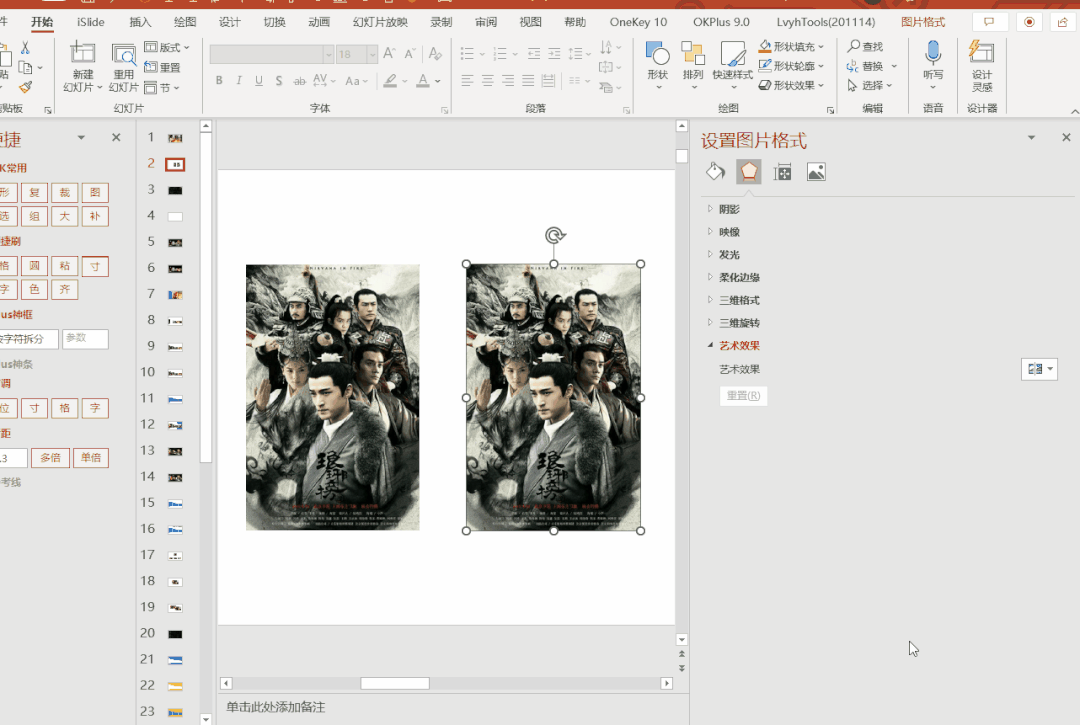Open the 排列 arrange menu
This screenshot has width=1080, height=725.
click(x=693, y=65)
